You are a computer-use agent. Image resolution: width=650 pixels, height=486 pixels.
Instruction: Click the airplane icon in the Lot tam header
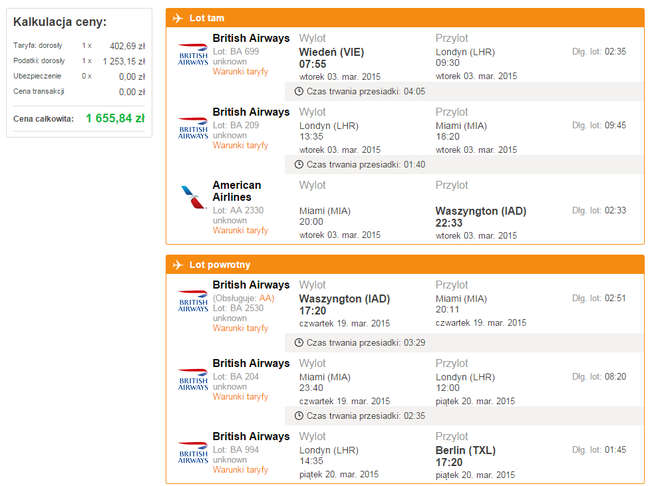[178, 18]
